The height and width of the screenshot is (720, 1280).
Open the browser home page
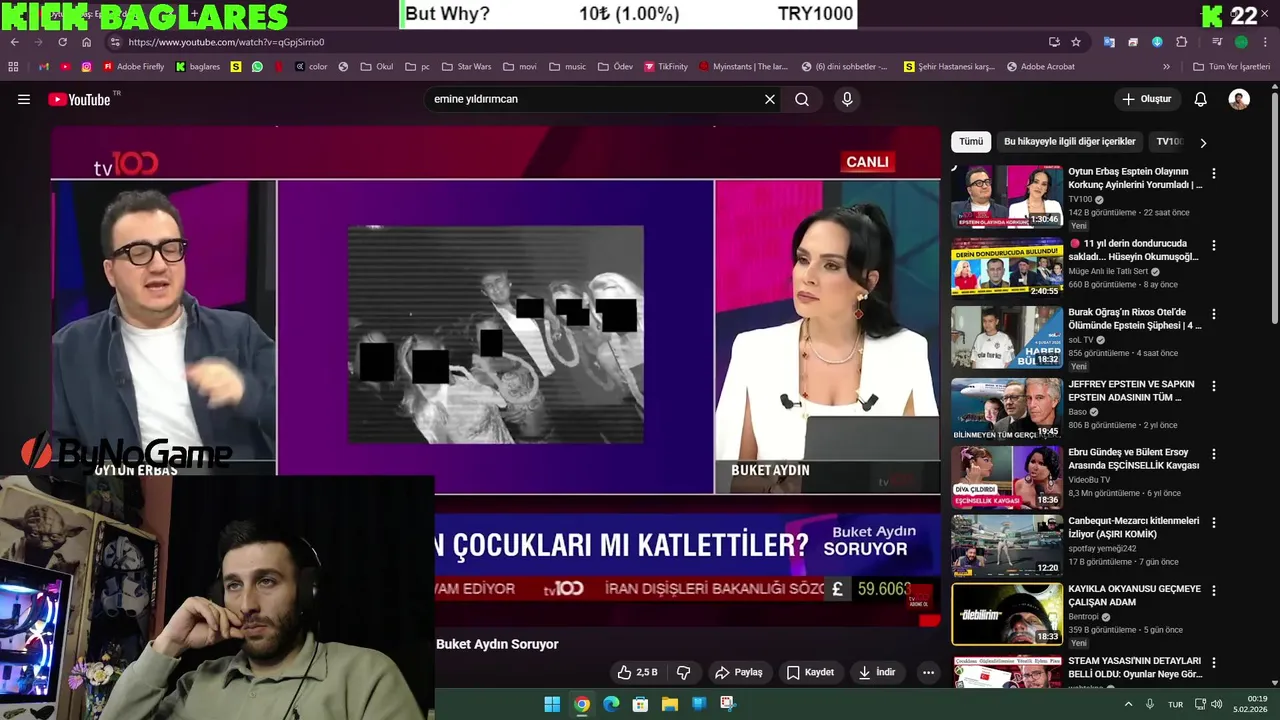[x=86, y=42]
